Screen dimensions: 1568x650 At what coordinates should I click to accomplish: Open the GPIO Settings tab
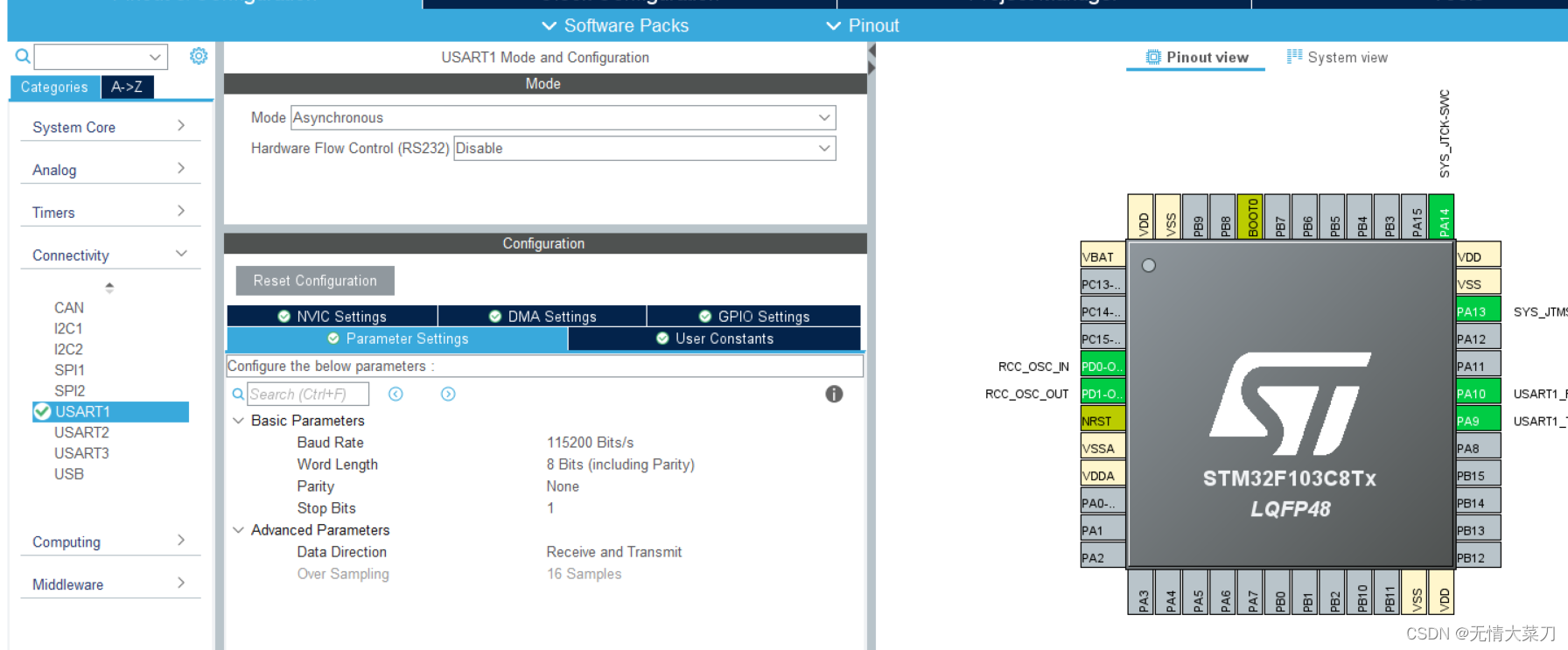753,316
